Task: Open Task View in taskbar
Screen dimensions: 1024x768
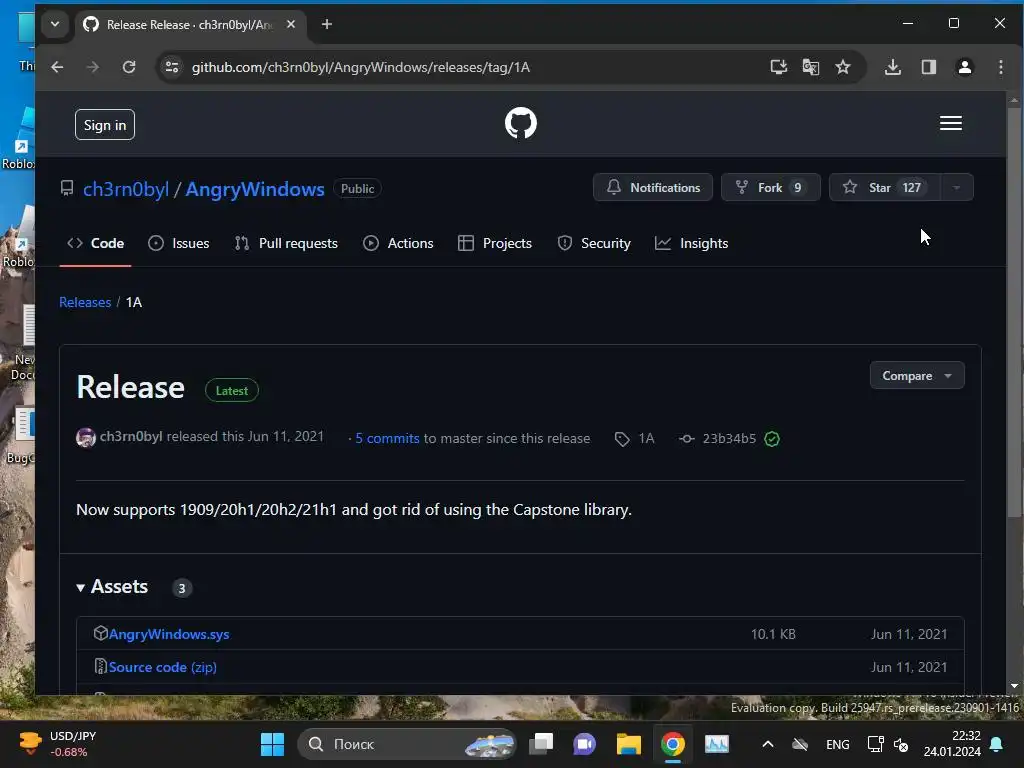Action: [541, 744]
